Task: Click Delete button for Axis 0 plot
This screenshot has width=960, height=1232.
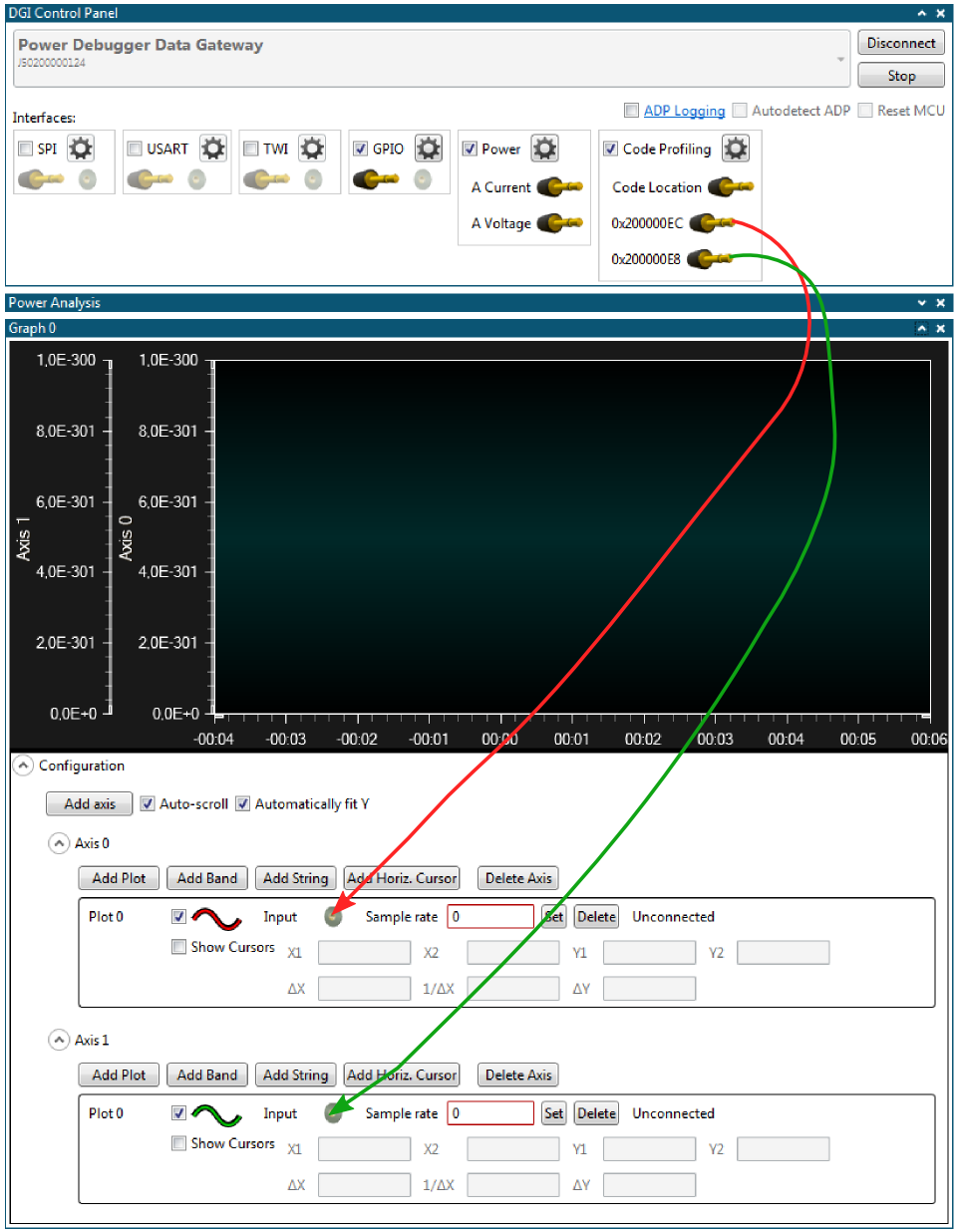Action: coord(596,916)
